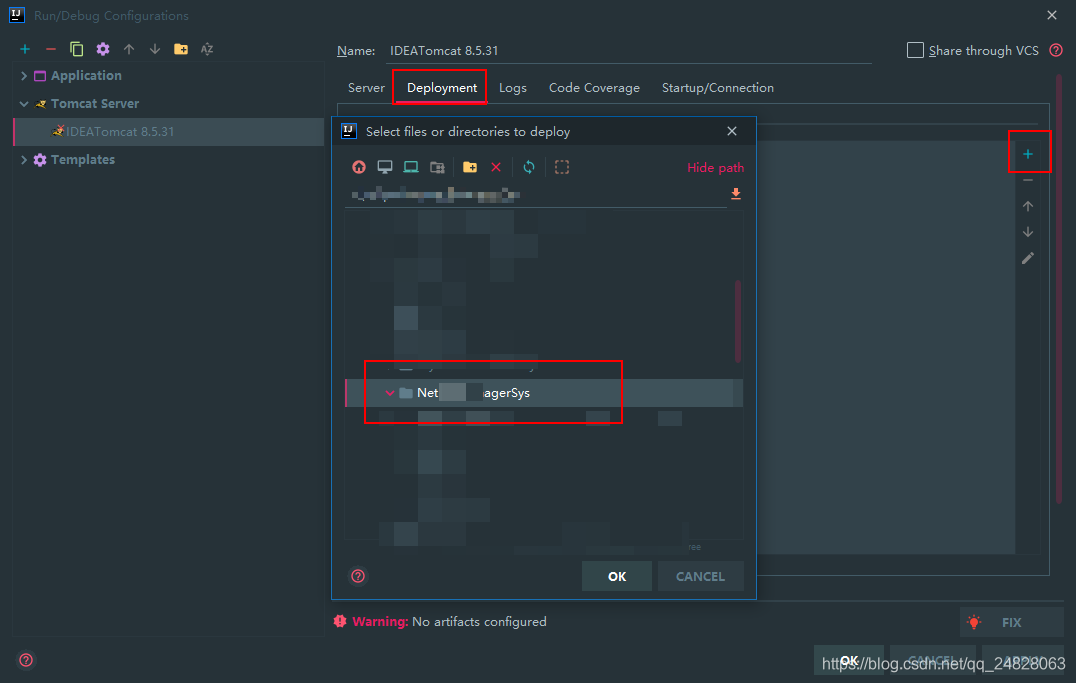The height and width of the screenshot is (683, 1076).
Task: Open help at bottom-left of Run/Debug window
Action: pyautogui.click(x=26, y=660)
